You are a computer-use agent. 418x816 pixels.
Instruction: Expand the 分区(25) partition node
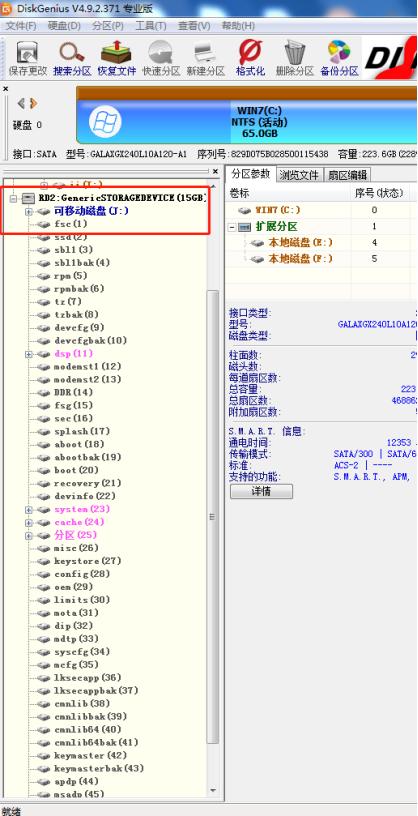(x=29, y=536)
